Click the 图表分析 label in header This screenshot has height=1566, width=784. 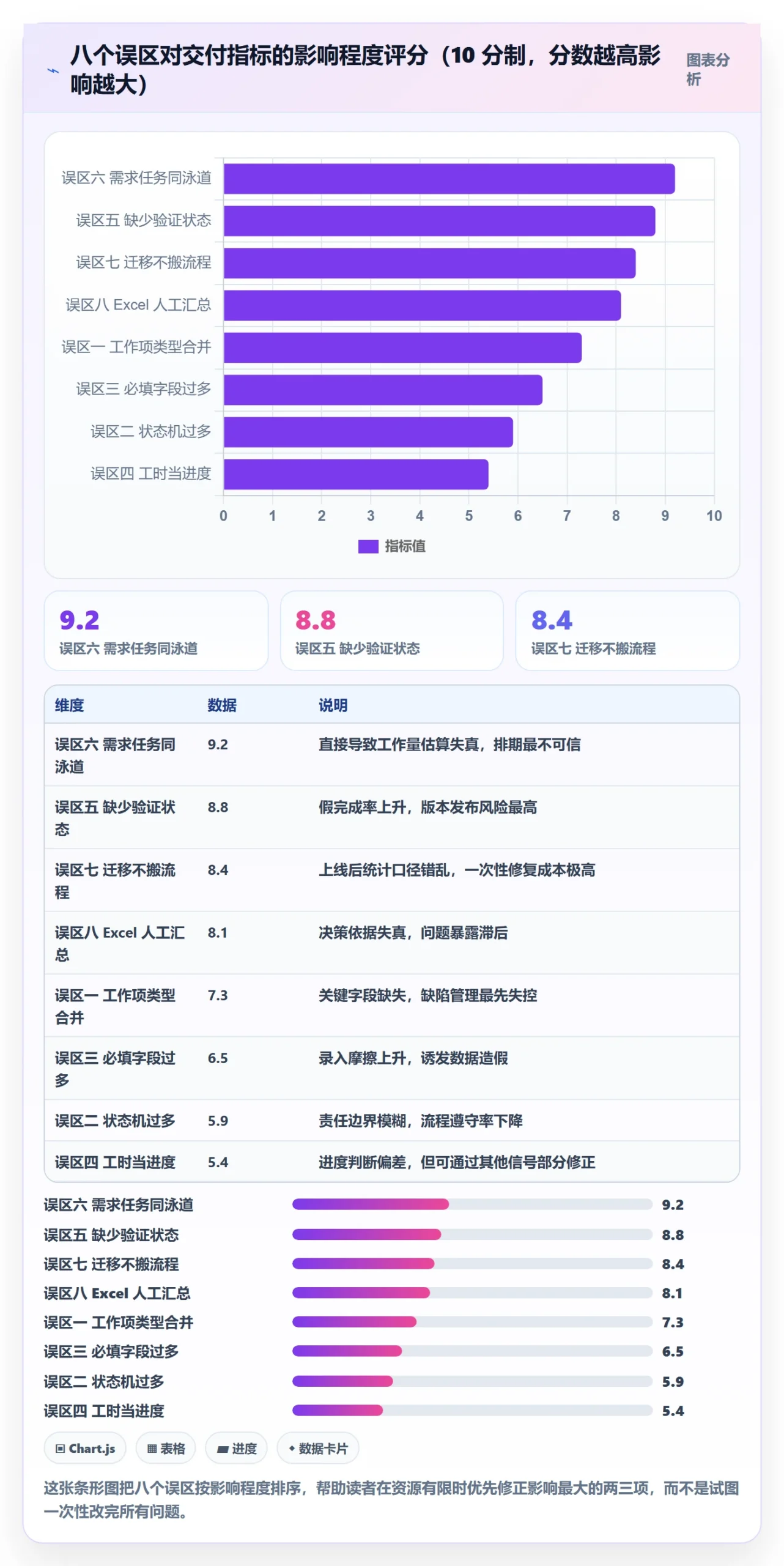tap(708, 69)
